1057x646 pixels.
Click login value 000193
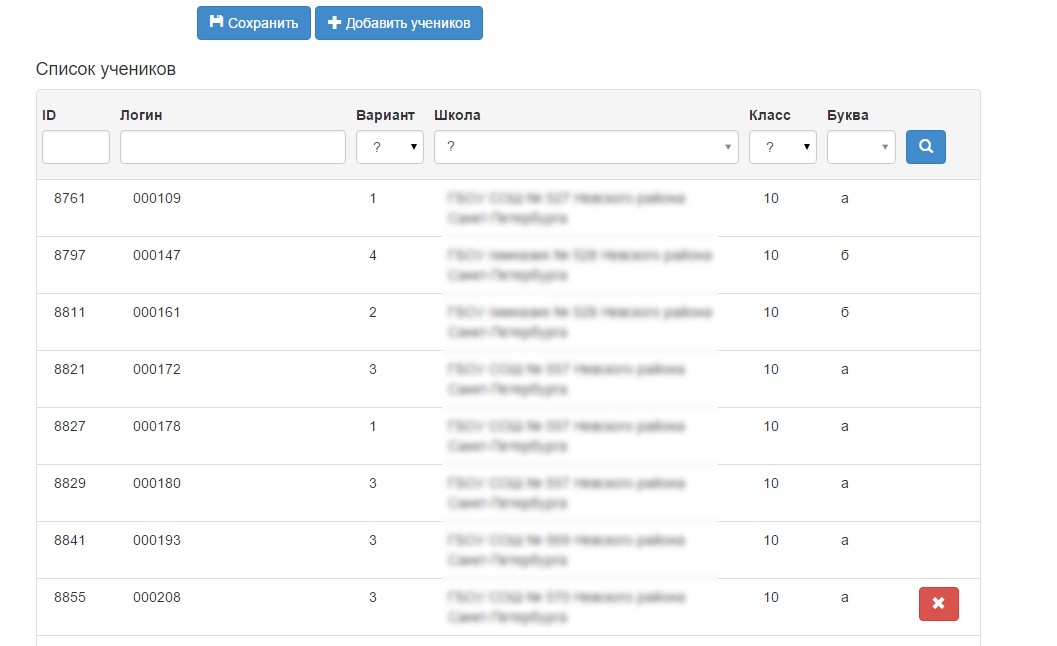[156, 540]
